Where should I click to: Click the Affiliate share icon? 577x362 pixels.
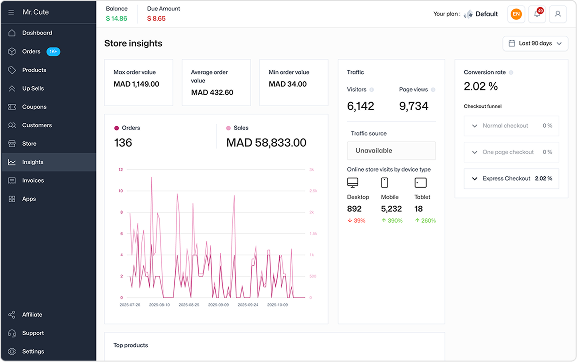[12, 315]
